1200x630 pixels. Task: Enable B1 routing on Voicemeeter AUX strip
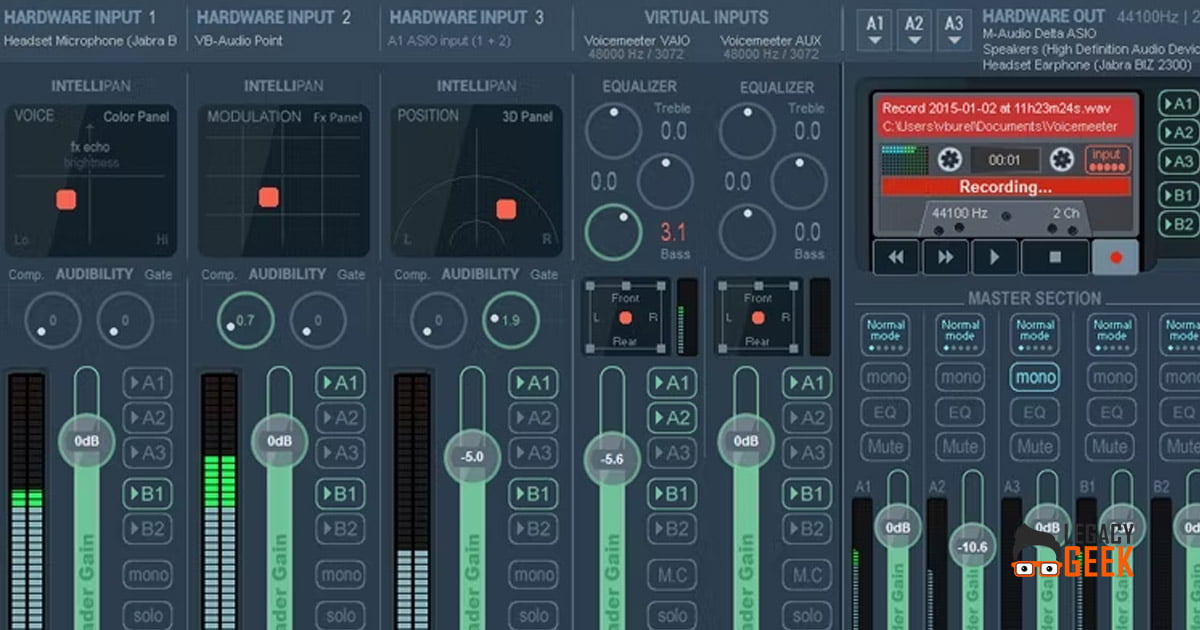(x=806, y=493)
